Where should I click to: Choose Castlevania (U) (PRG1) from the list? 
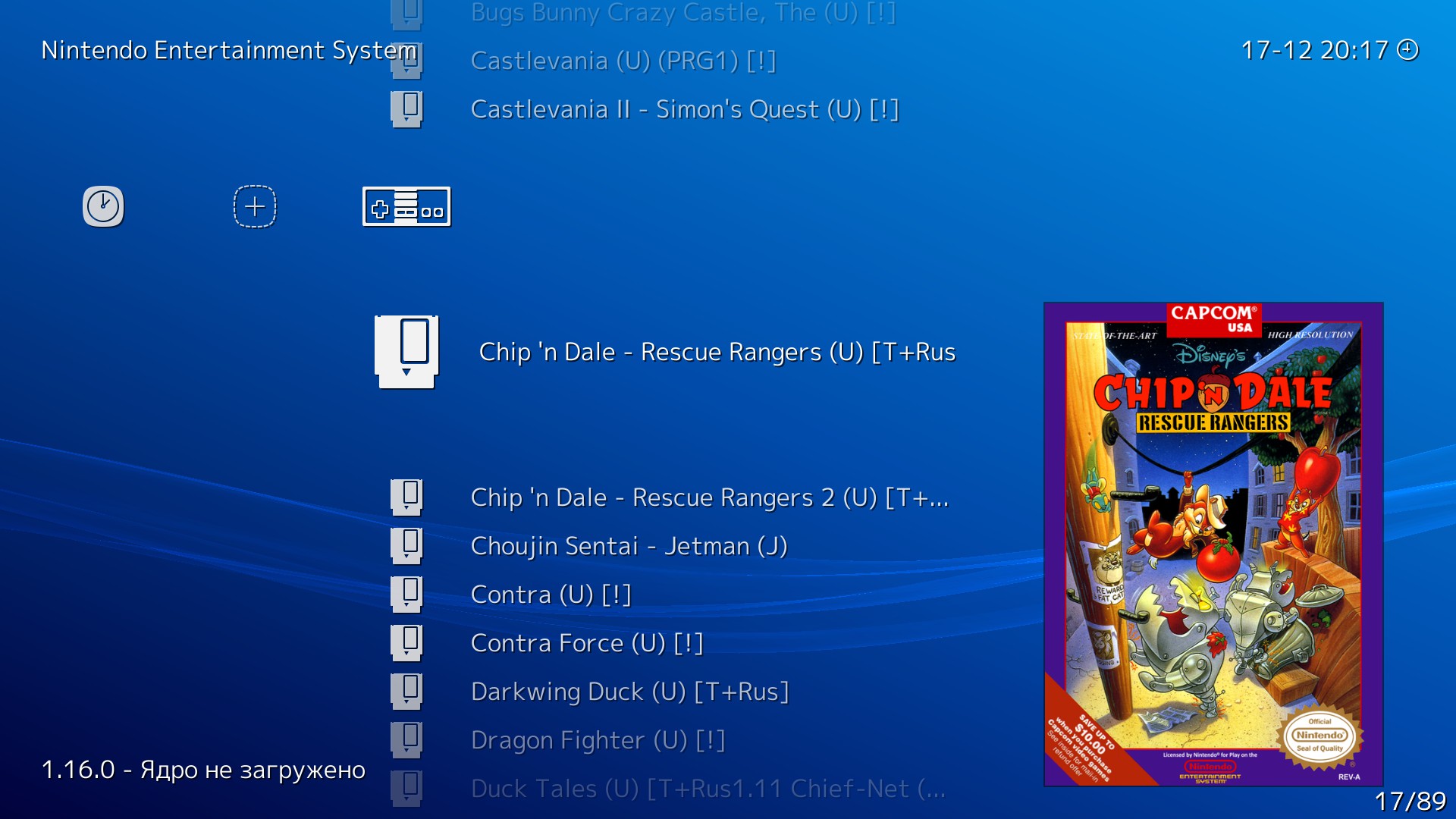[x=623, y=61]
